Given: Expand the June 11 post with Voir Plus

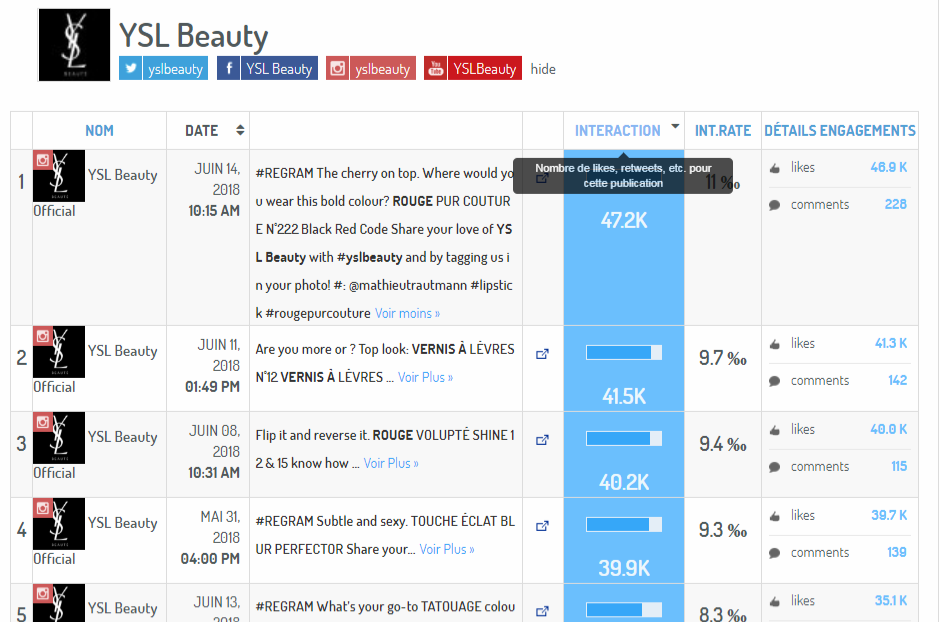Looking at the screenshot, I should pyautogui.click(x=425, y=378).
